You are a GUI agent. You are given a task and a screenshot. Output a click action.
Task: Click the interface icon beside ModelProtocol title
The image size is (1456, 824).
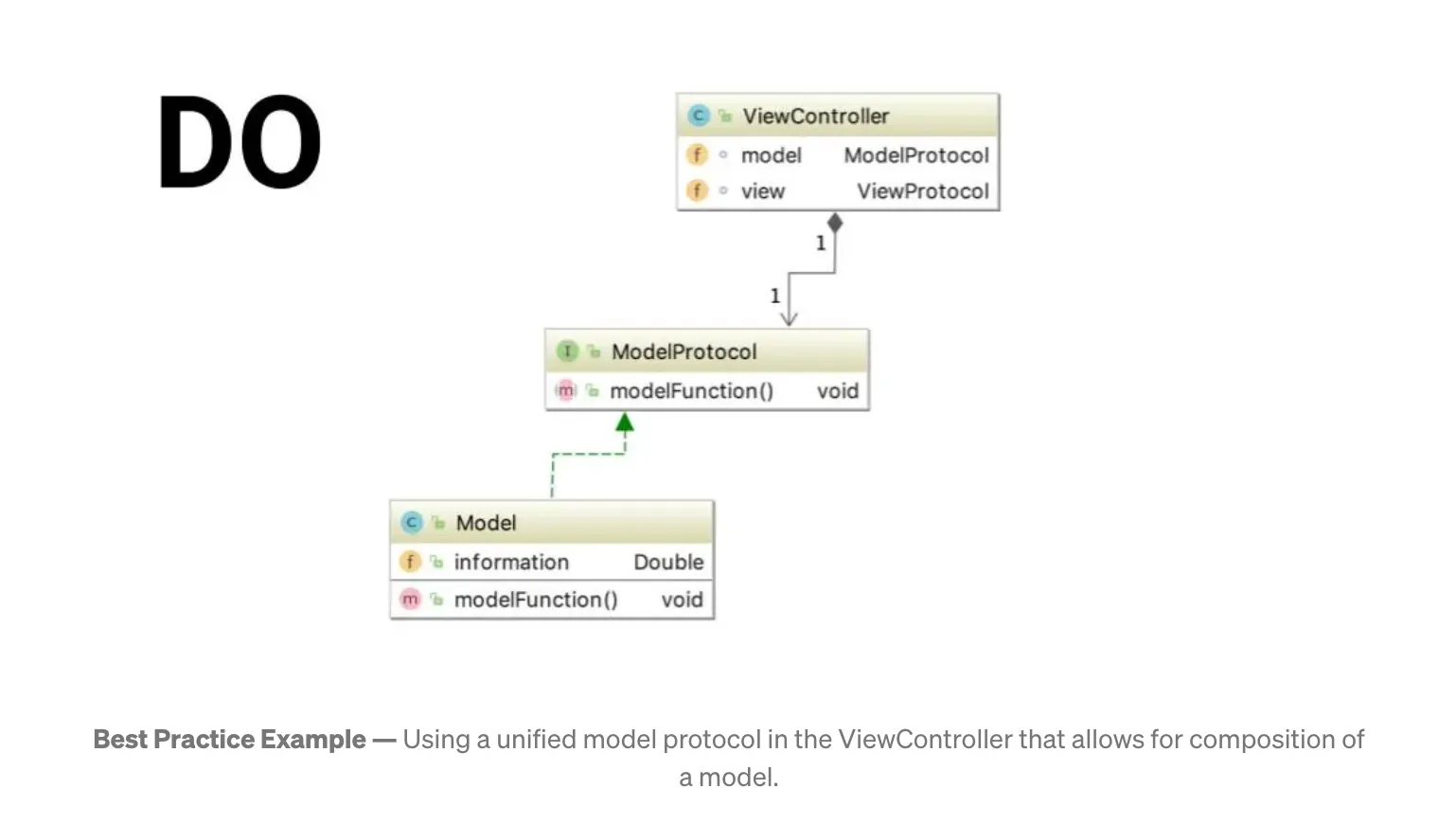point(567,351)
